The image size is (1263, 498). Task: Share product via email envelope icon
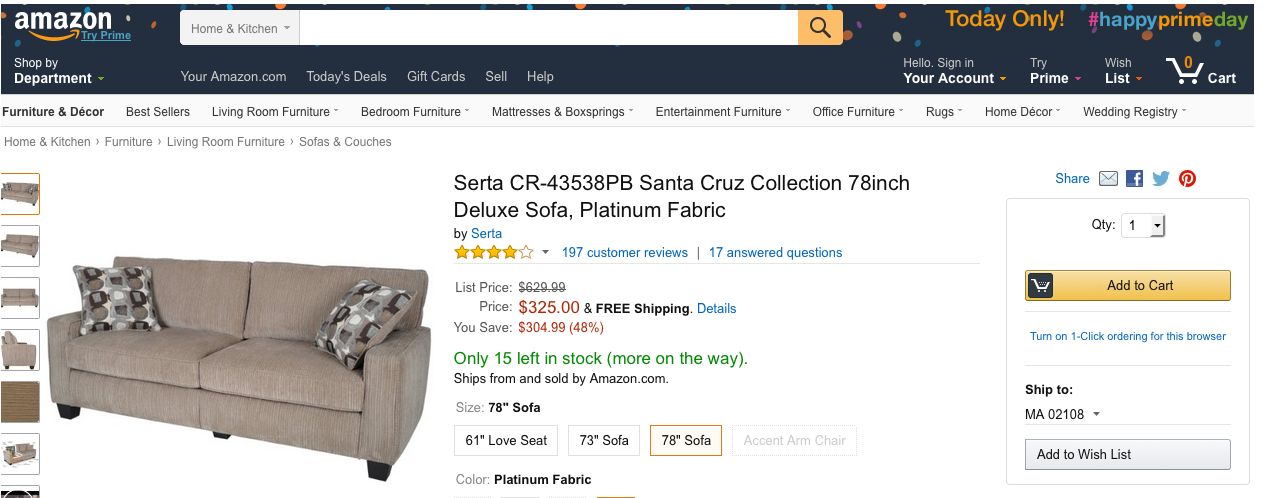(x=1108, y=179)
